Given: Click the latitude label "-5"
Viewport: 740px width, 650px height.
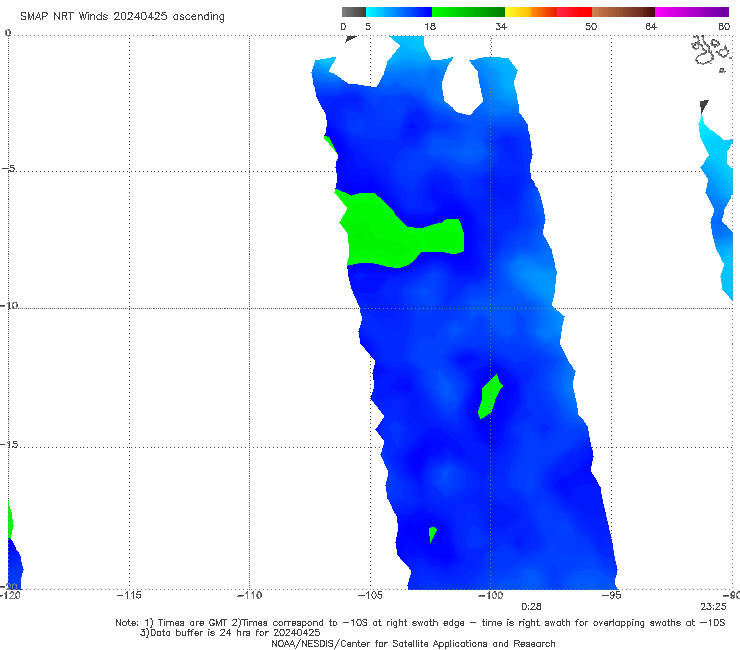Looking at the screenshot, I should pyautogui.click(x=8, y=169).
